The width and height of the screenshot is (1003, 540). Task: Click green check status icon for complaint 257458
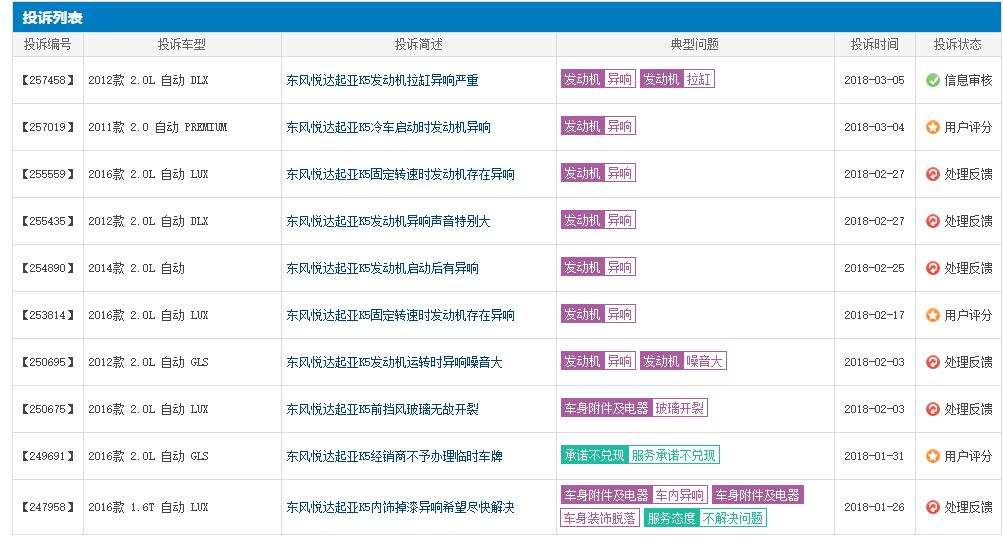tap(933, 80)
